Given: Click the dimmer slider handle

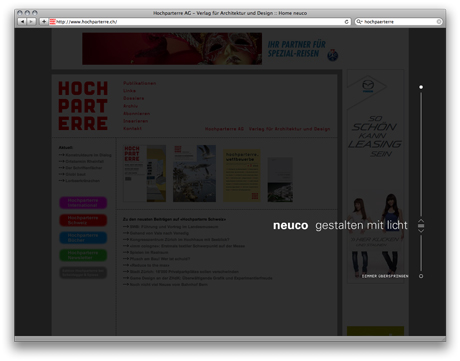Looking at the screenshot, I should (421, 226).
